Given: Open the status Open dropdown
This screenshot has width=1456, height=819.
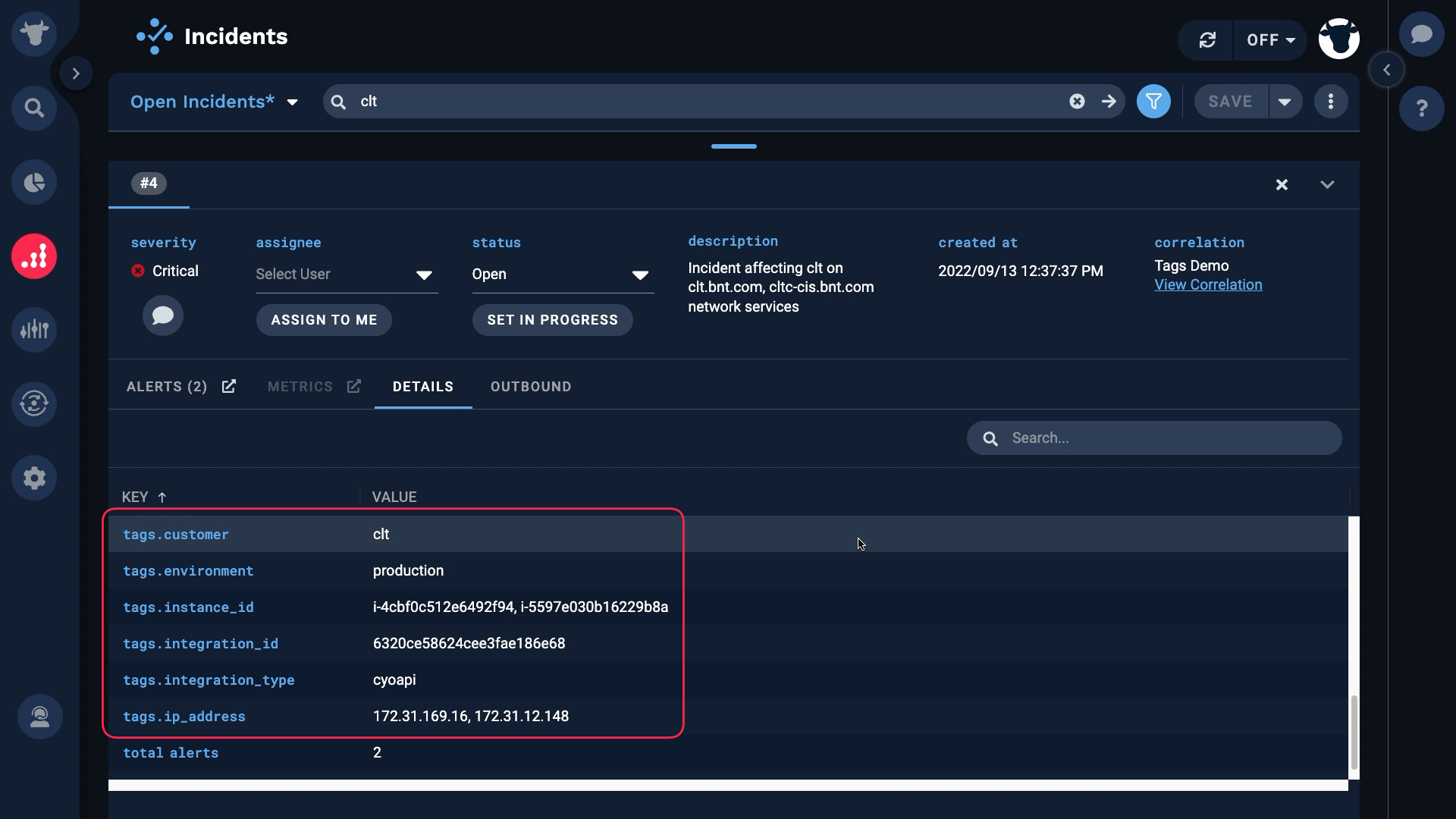Looking at the screenshot, I should (563, 275).
